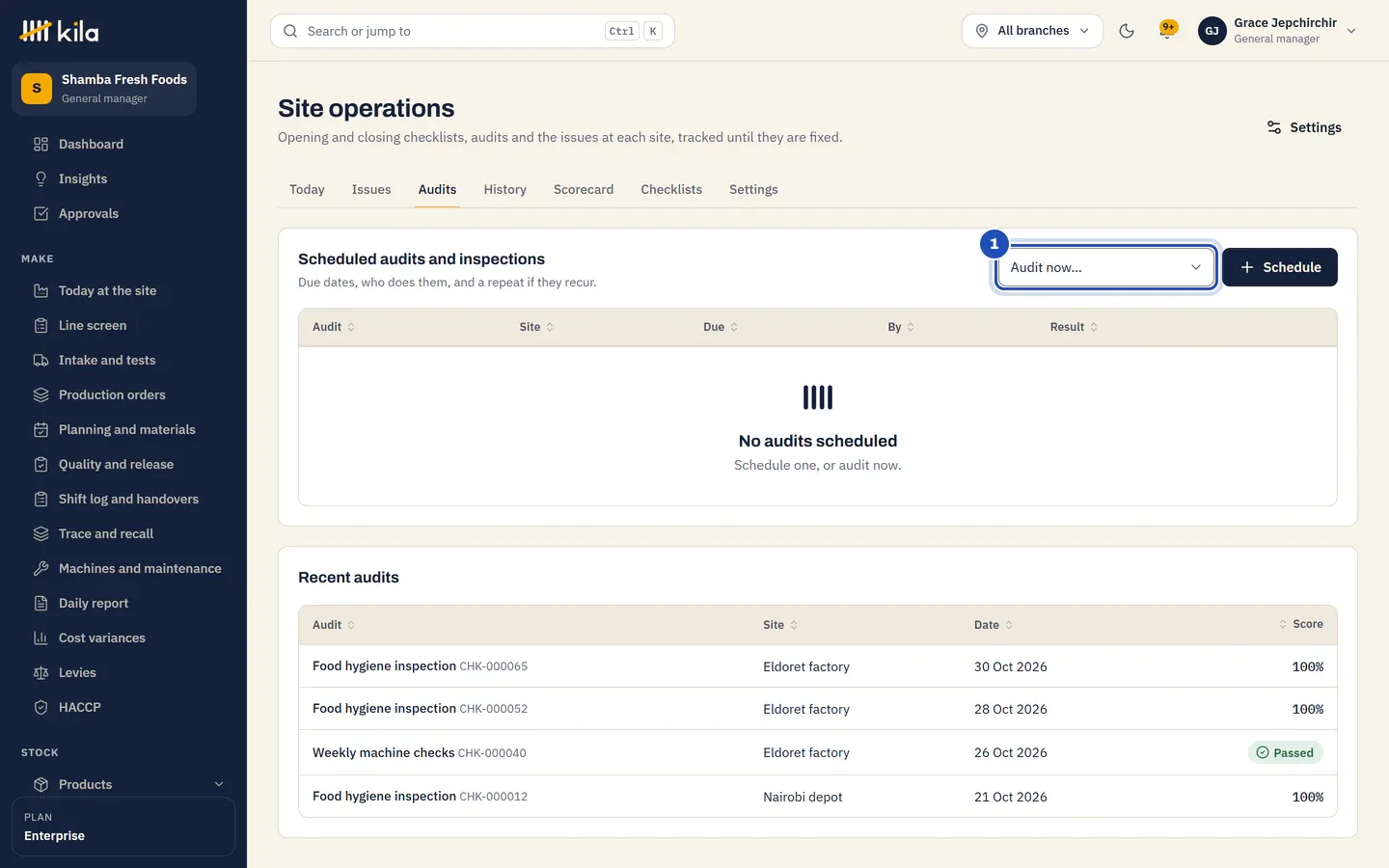Click the Machines and maintenance wrench icon
This screenshot has width=1389, height=868.
coord(41,569)
